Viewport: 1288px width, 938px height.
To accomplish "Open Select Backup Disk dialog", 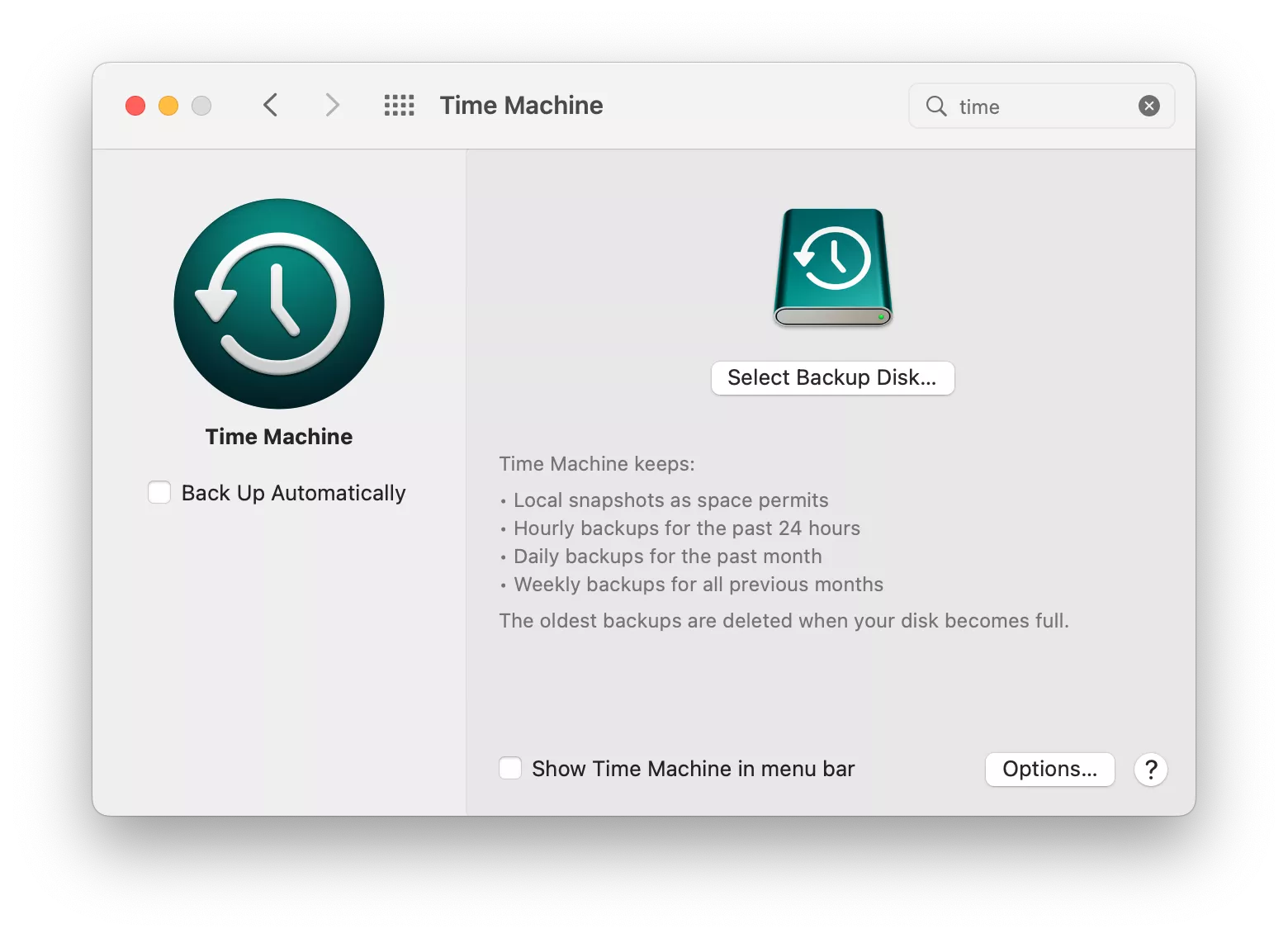I will click(832, 377).
